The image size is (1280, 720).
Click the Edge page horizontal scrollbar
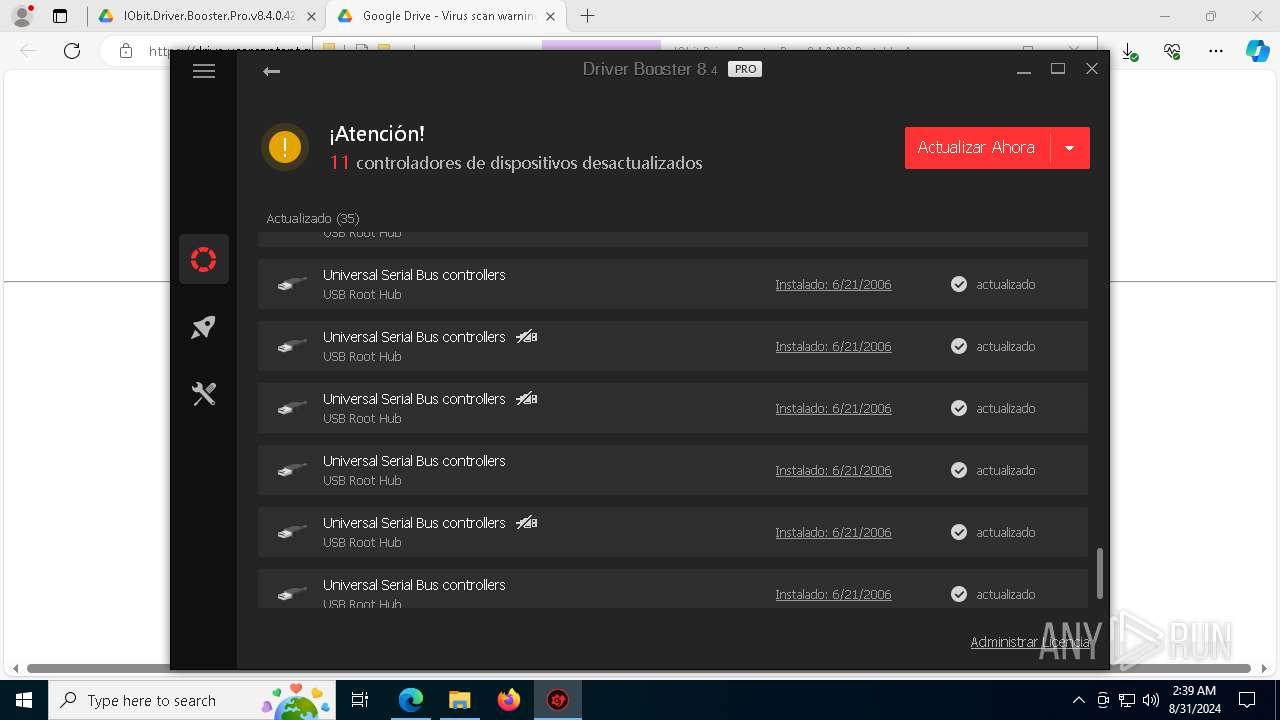pyautogui.click(x=639, y=668)
